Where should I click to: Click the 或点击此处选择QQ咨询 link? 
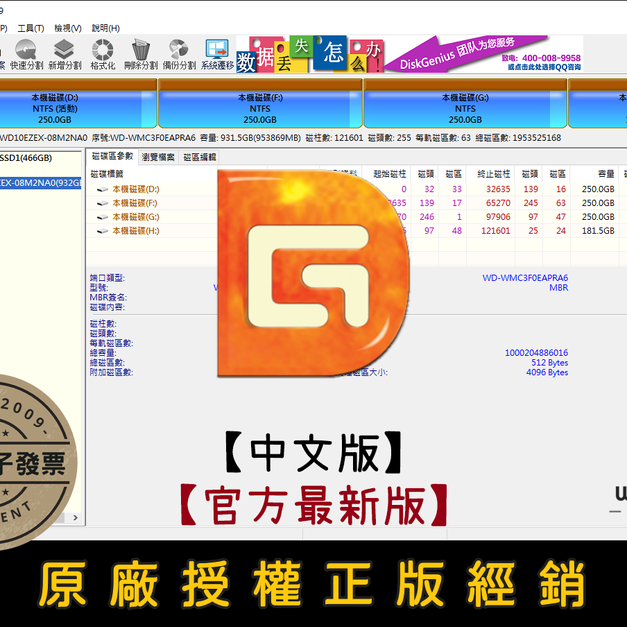pos(544,67)
